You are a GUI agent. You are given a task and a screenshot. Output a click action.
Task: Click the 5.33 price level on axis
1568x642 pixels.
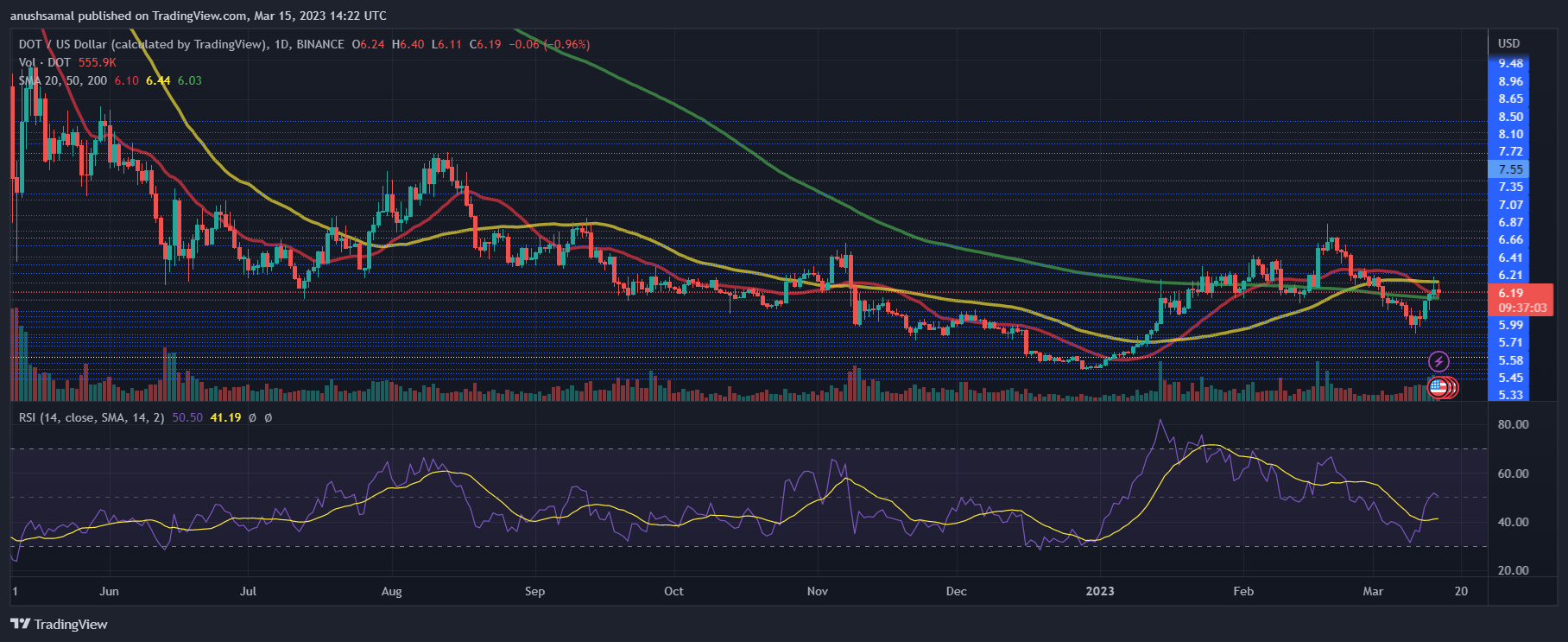point(1510,395)
